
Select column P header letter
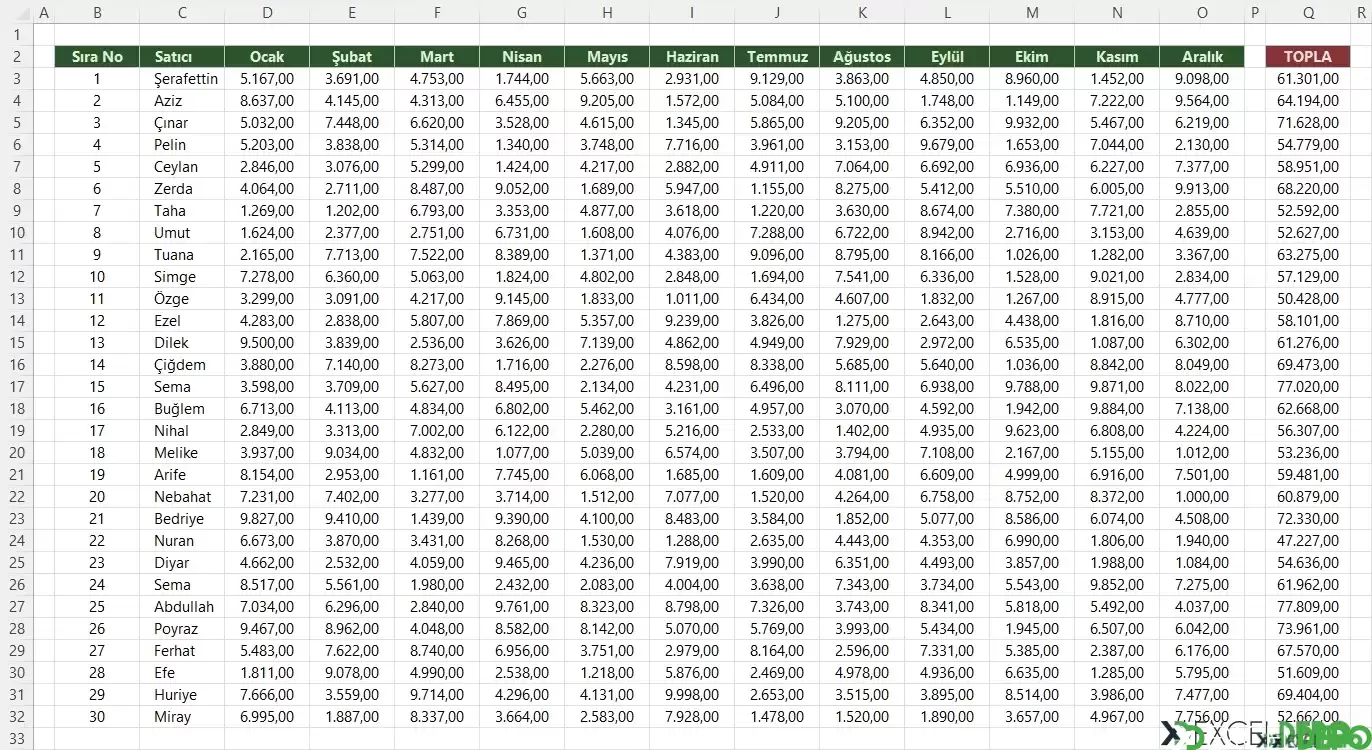(1255, 13)
